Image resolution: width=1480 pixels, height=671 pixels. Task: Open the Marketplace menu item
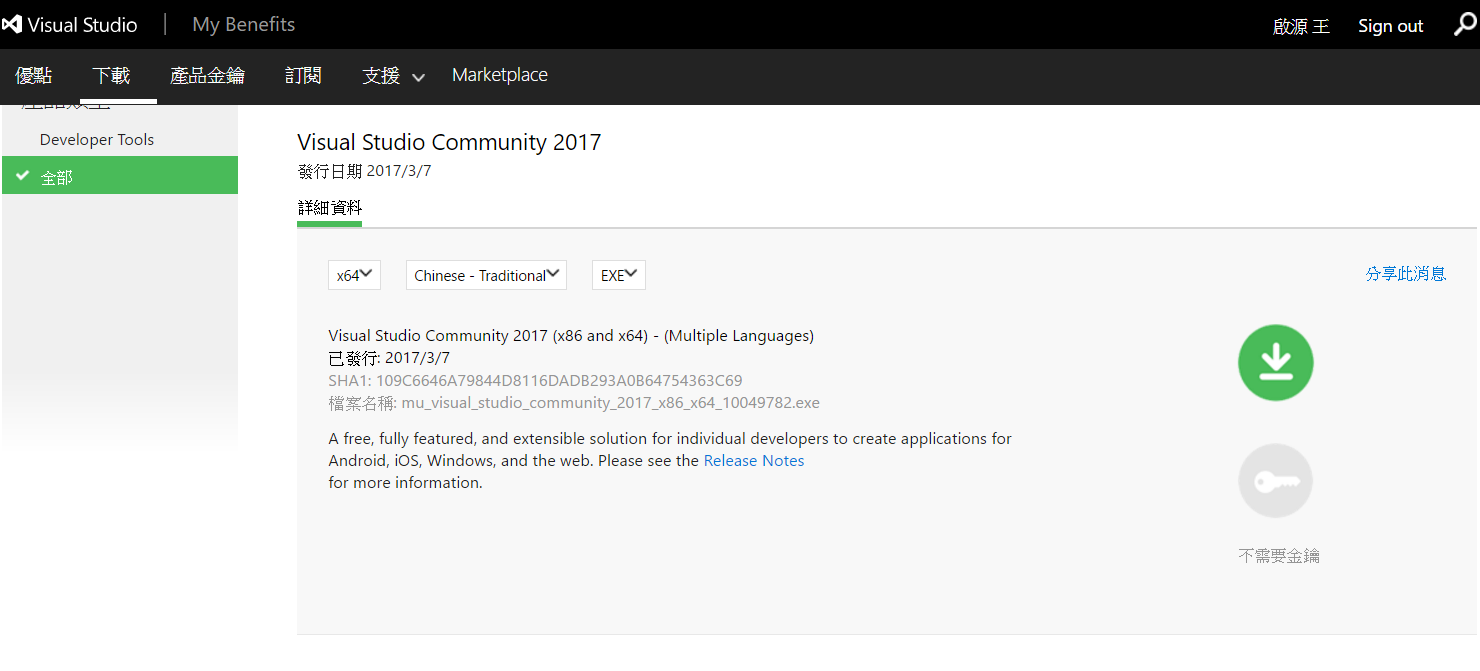(500, 75)
